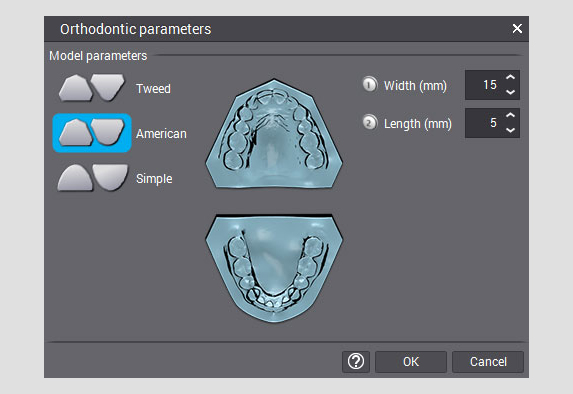Screen dimensions: 573x394
Task: Decrease Width value with down arrow
Action: click(511, 92)
